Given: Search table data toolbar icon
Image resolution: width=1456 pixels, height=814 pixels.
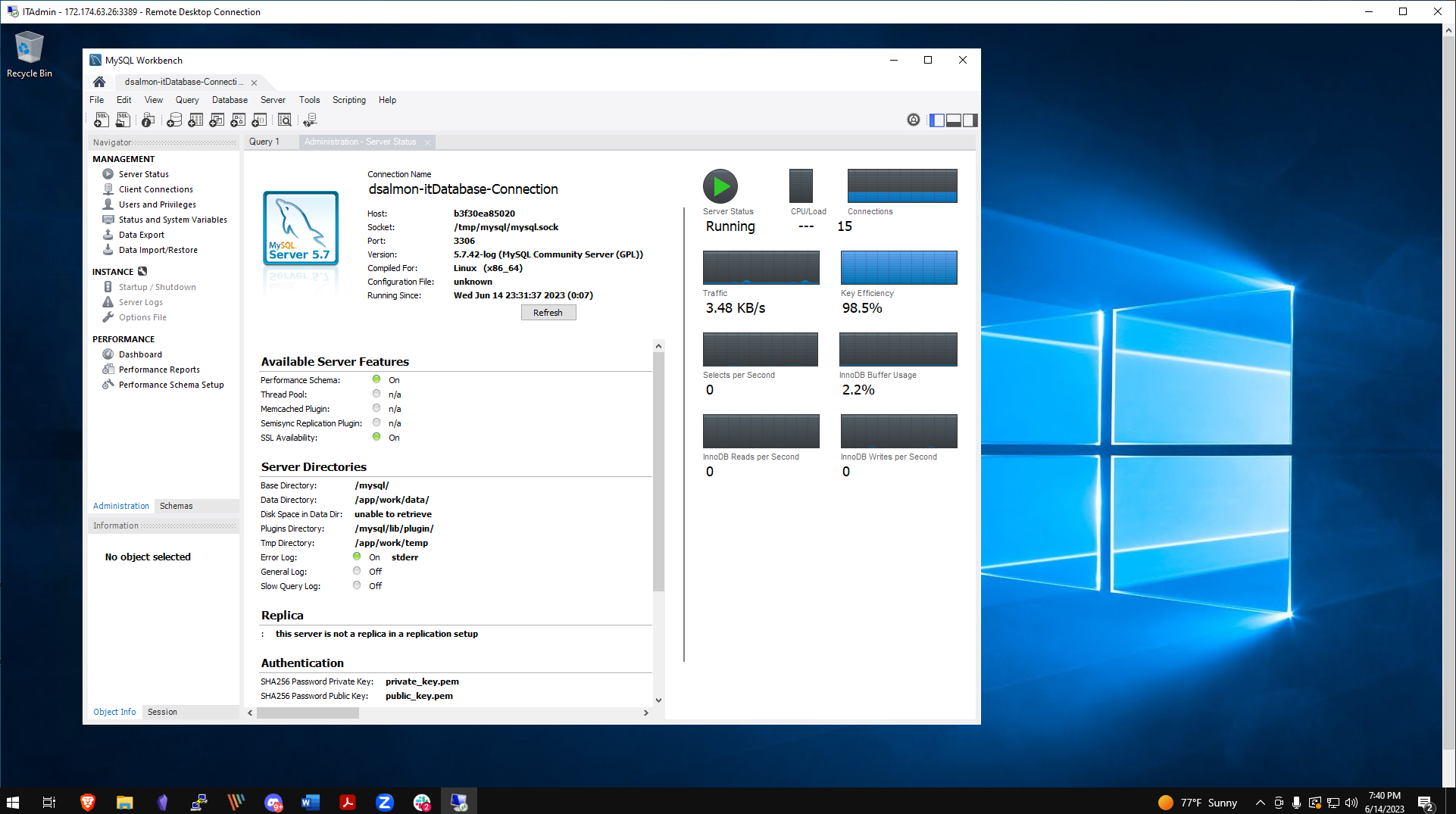Looking at the screenshot, I should coord(285,120).
